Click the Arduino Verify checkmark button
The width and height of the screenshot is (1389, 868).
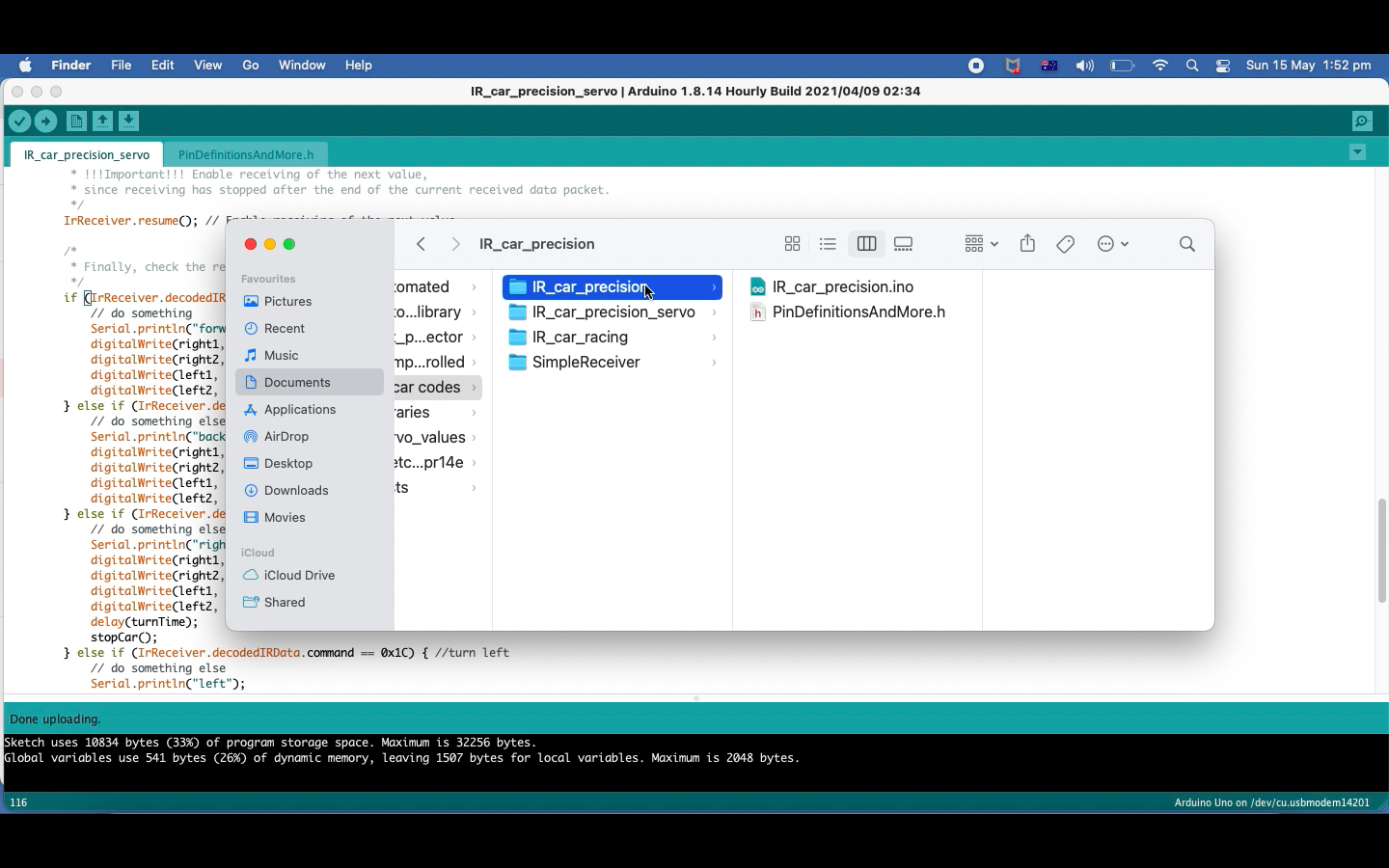[x=19, y=122]
